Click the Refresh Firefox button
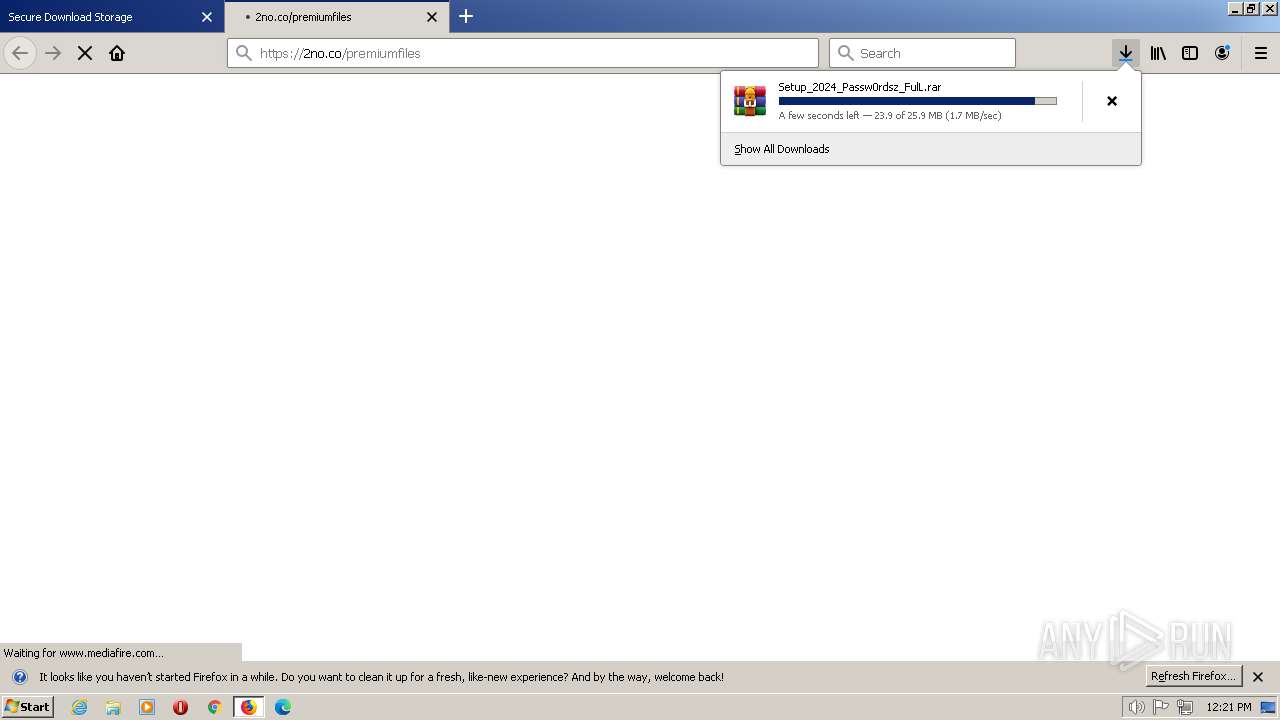The height and width of the screenshot is (720, 1280). click(1193, 676)
